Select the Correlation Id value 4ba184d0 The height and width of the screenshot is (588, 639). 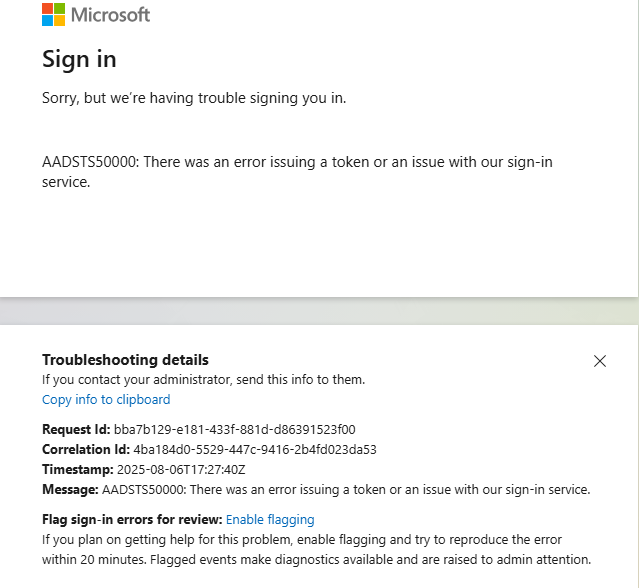pyautogui.click(x=255, y=449)
